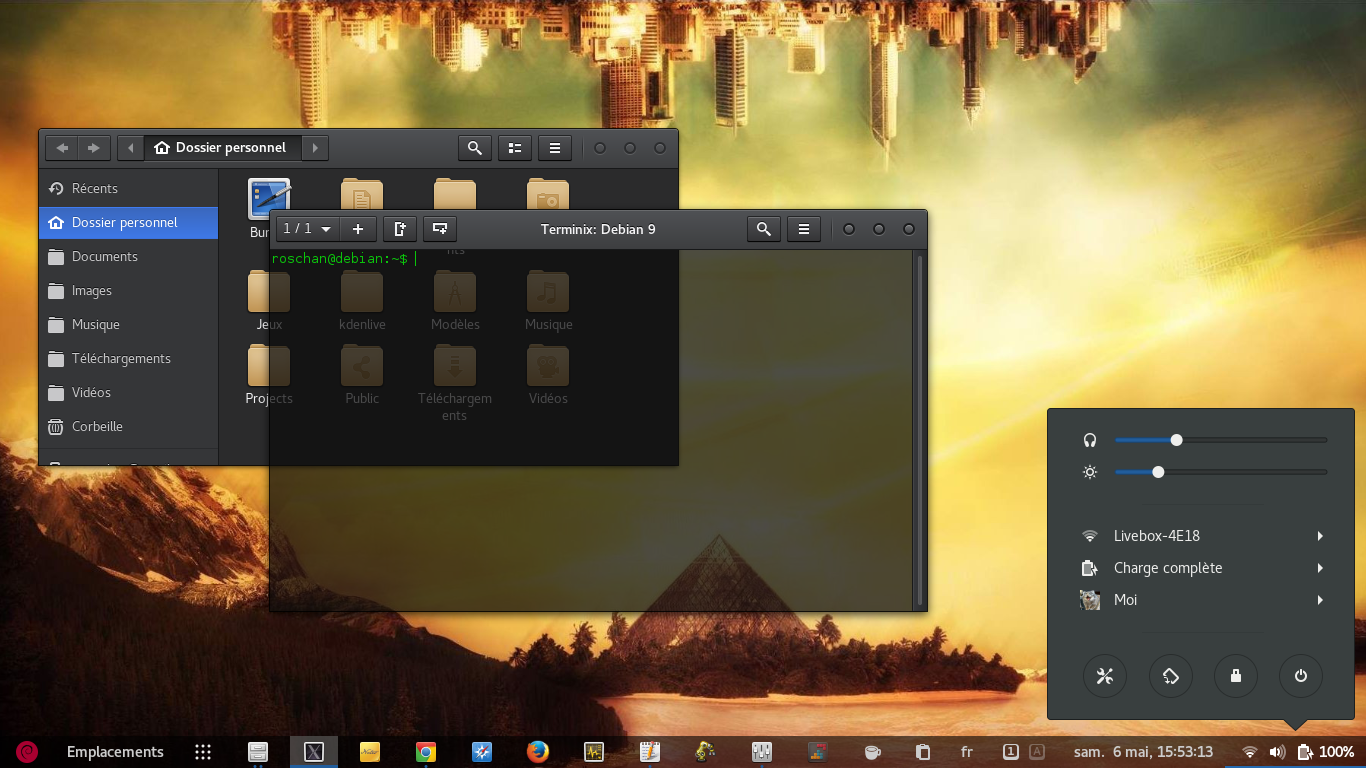Viewport: 1366px width, 768px height.
Task: Open the Terminix hamburger menu
Action: 803,229
